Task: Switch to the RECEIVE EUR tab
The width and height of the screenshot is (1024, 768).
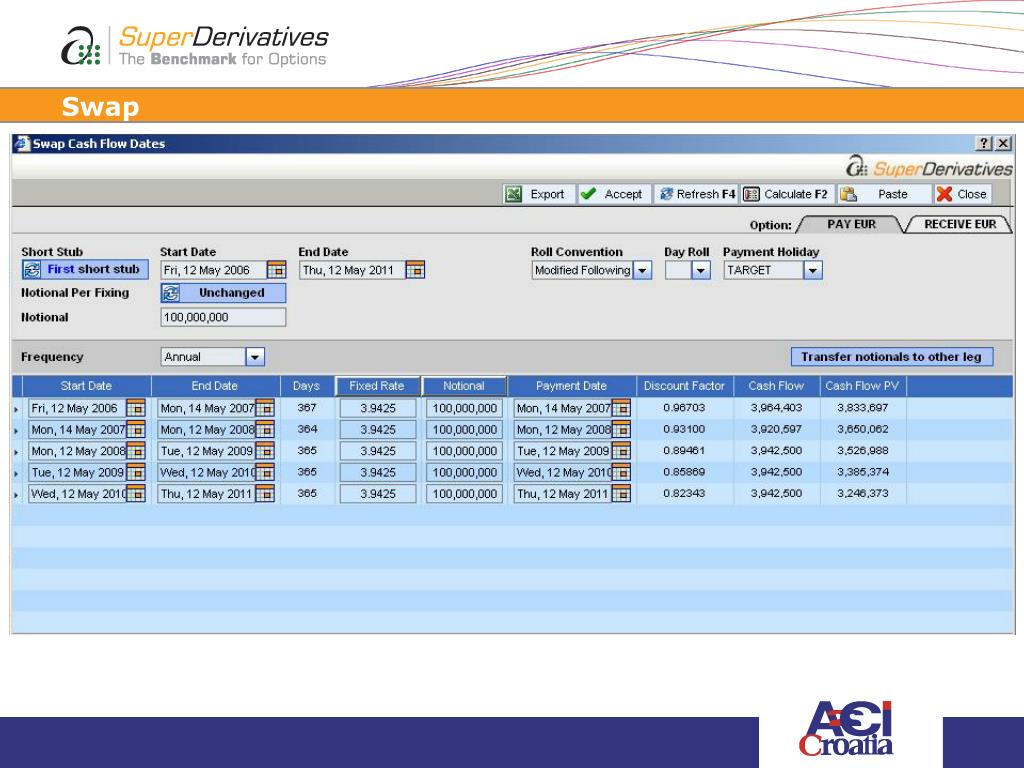Action: 959,224
